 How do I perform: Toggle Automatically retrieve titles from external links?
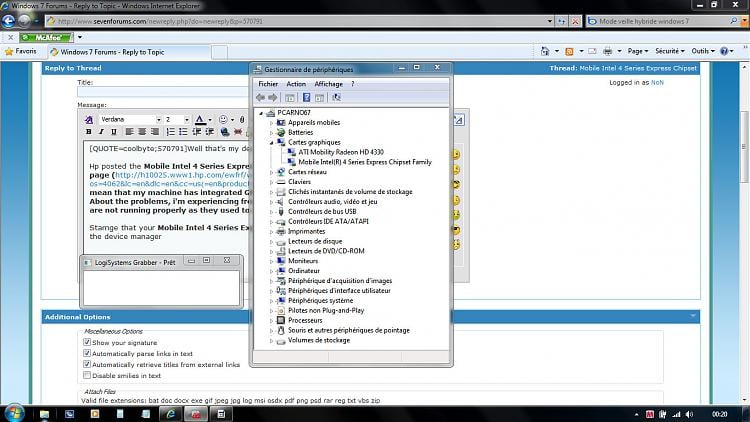tap(87, 364)
